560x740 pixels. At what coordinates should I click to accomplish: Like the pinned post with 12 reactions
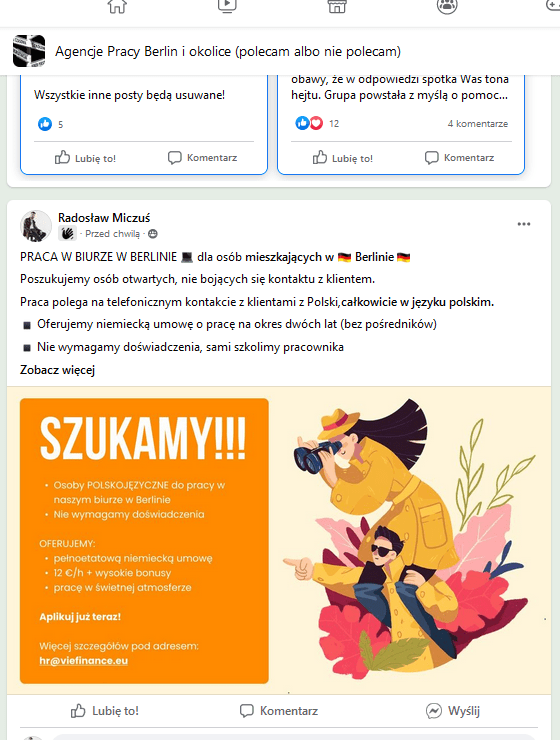pyautogui.click(x=343, y=158)
